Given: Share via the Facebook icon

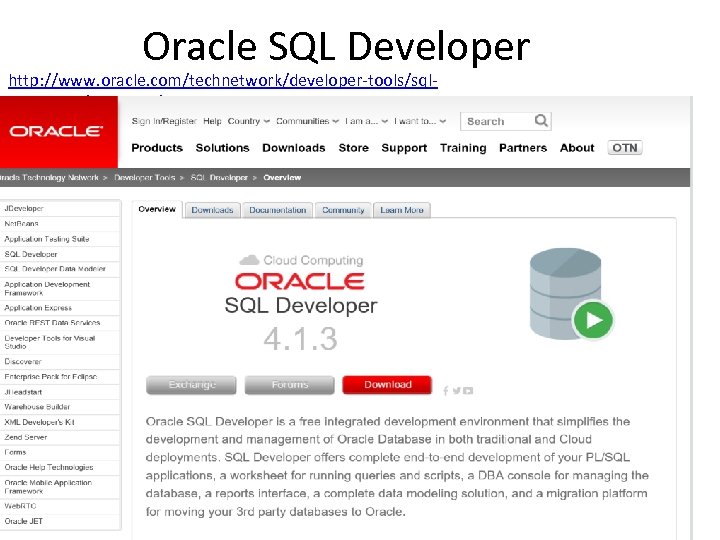Looking at the screenshot, I should point(445,391).
